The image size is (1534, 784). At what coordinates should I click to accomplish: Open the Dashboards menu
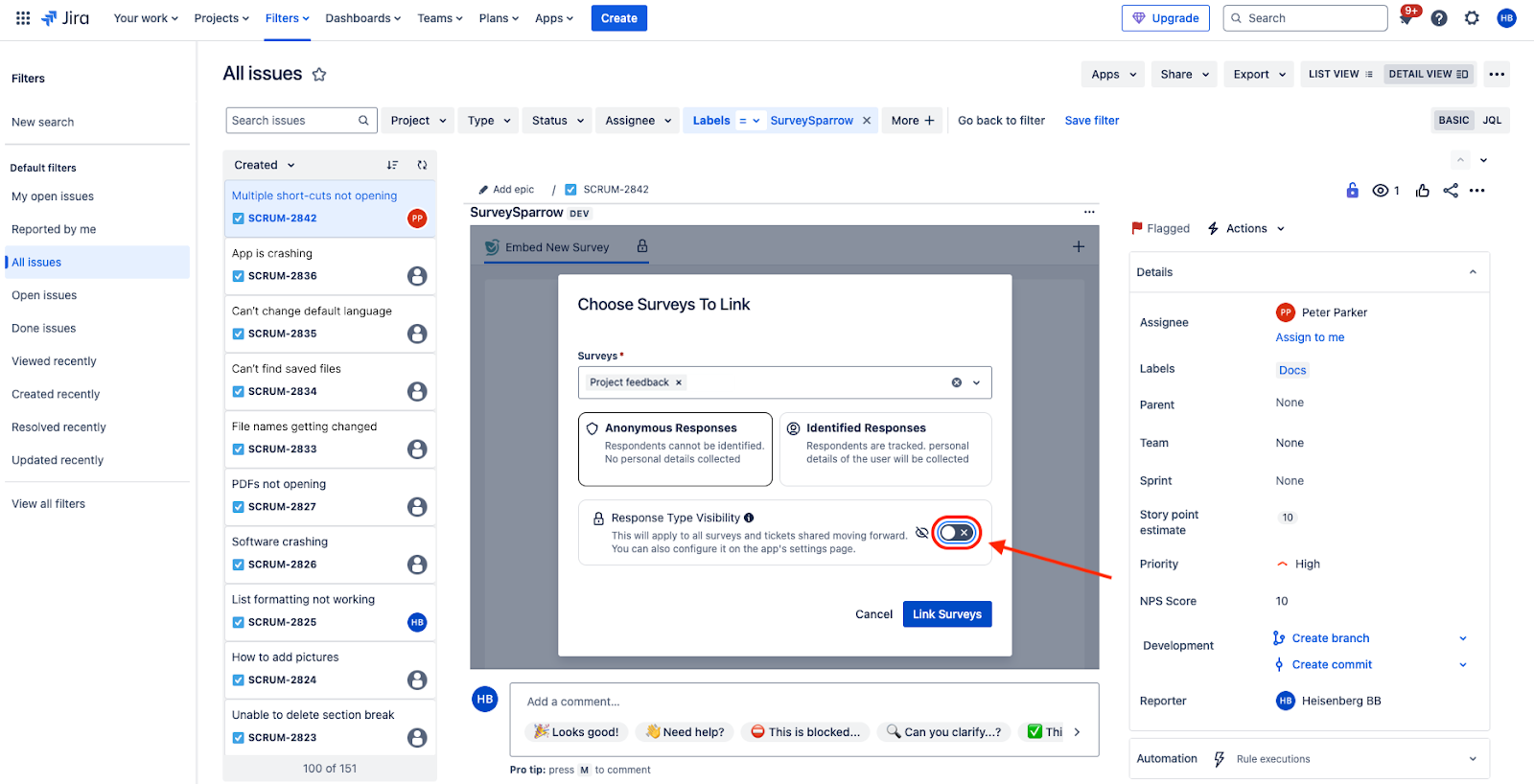(362, 18)
